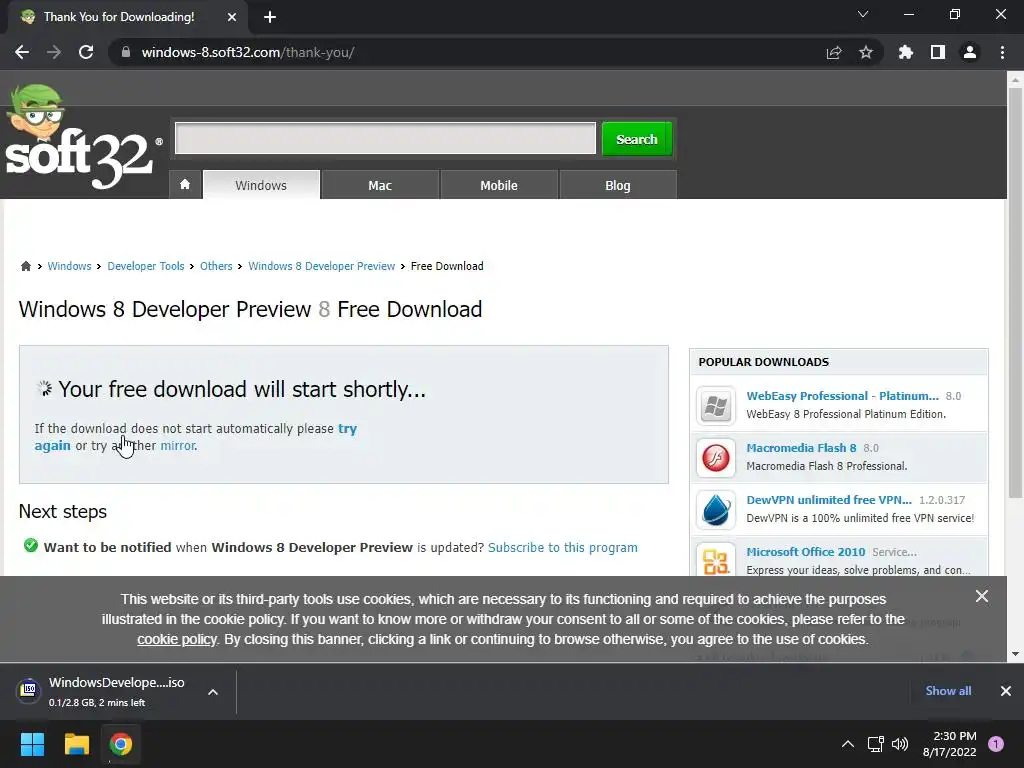
Task: Open notification center badge
Action: pyautogui.click(x=996, y=744)
